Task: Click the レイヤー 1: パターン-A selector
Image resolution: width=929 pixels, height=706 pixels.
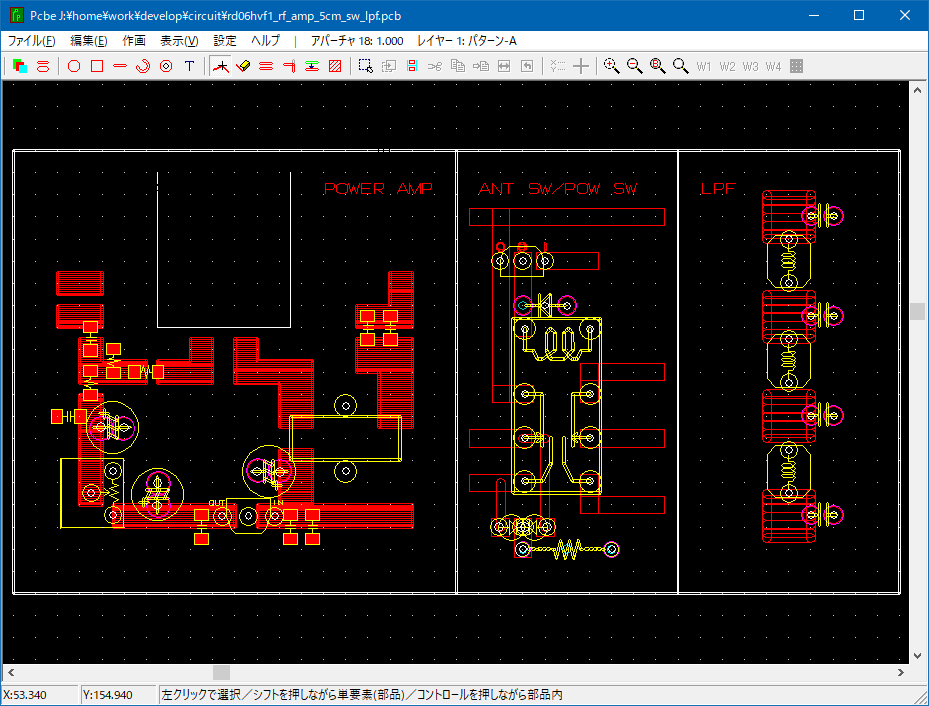Action: pos(467,40)
